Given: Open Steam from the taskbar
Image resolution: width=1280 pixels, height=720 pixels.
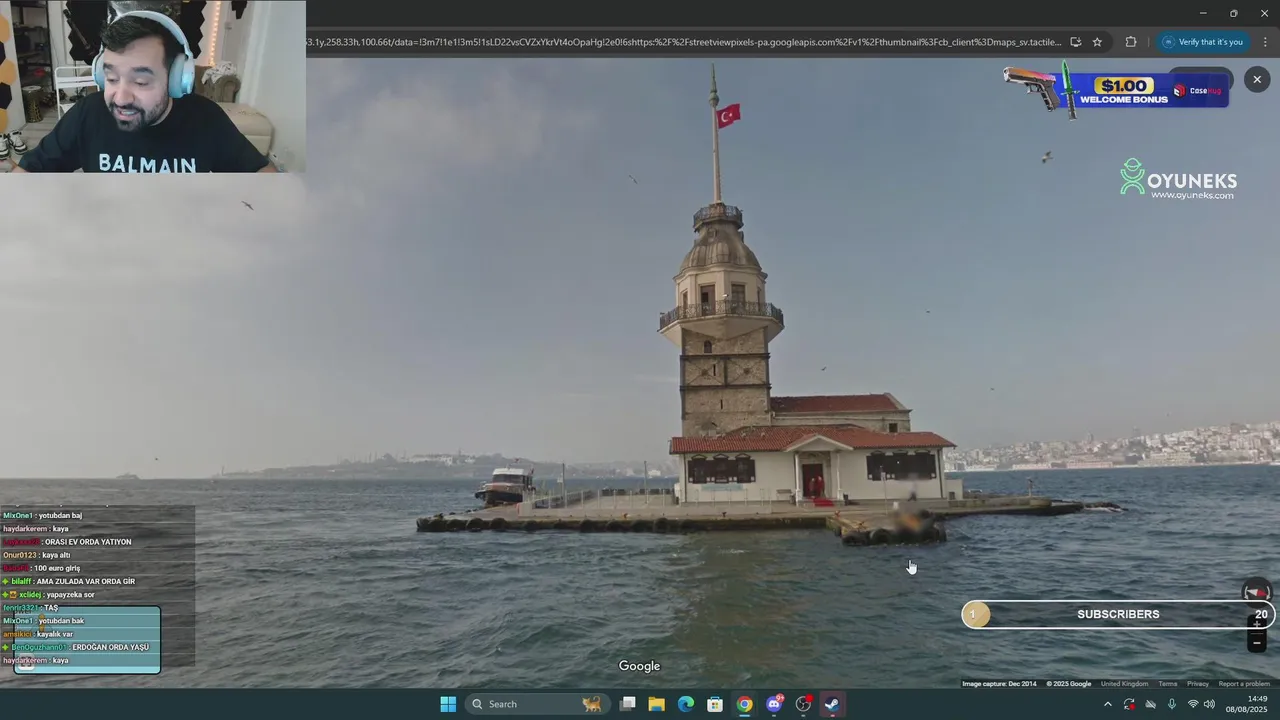Looking at the screenshot, I should pos(832,704).
